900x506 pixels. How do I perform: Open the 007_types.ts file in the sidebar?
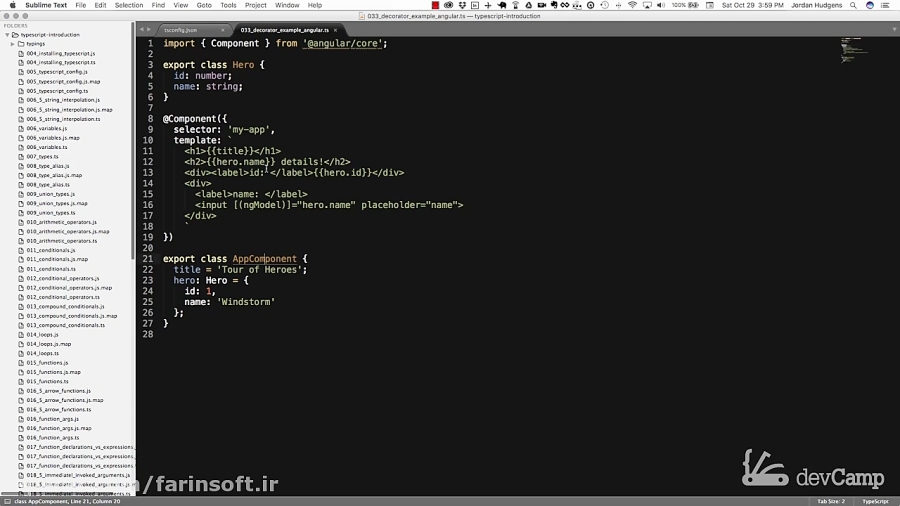click(42, 157)
